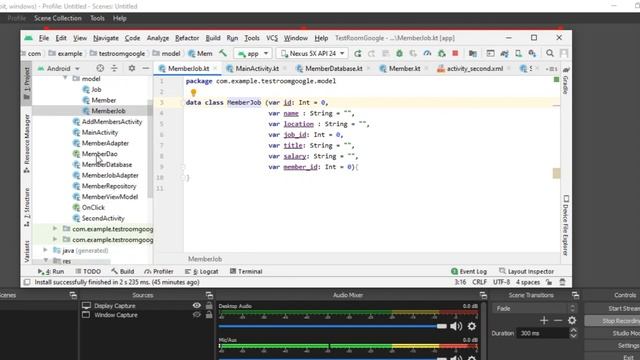Click the Search Everywhere magnifier icon

[x=550, y=53]
